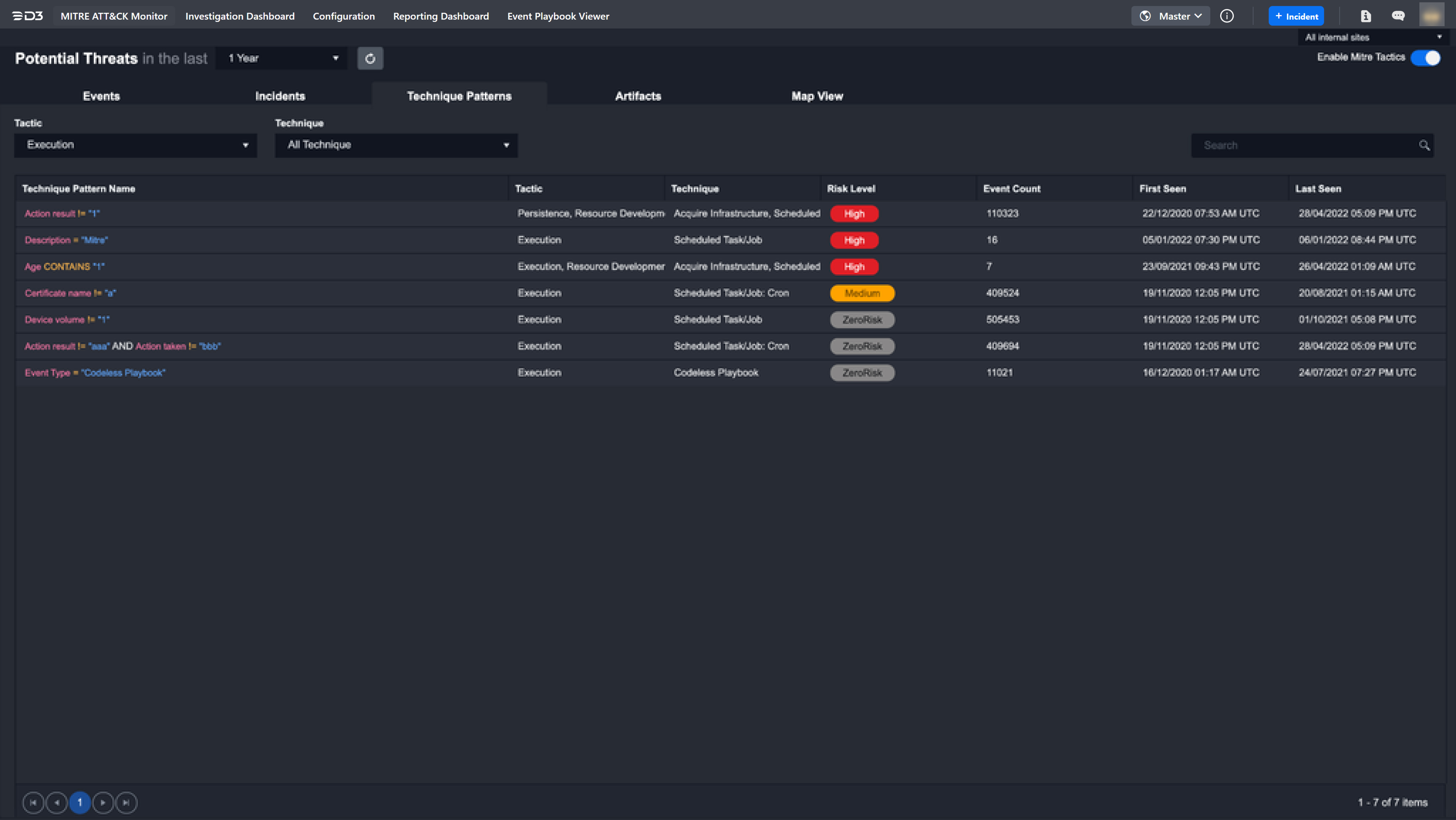
Task: Open the info circle icon
Action: pos(1227,16)
